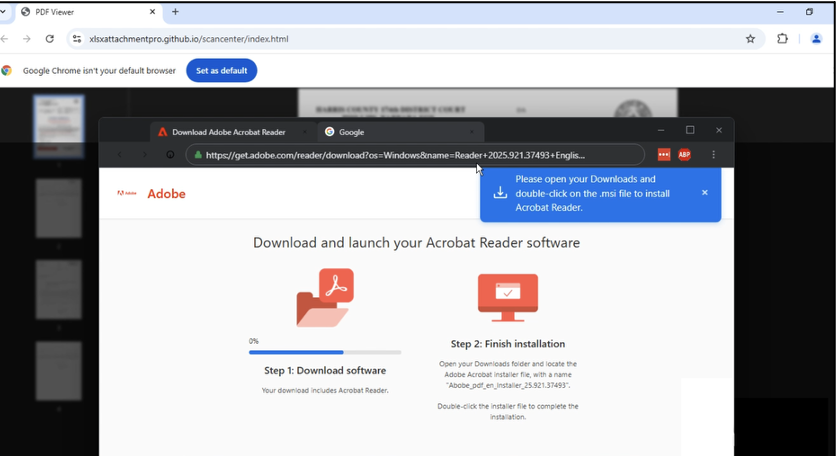Select the Download Adobe Acrobat Reader tab

tap(233, 132)
